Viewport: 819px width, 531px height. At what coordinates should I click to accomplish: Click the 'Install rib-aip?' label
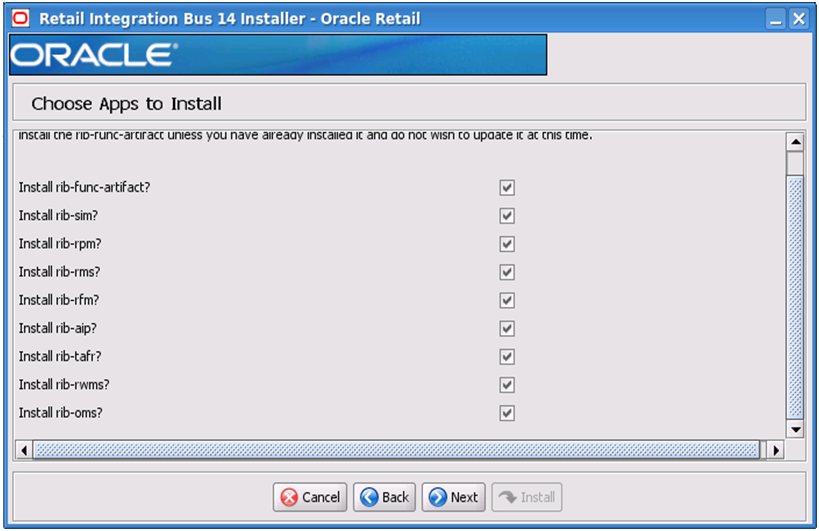pyautogui.click(x=58, y=328)
